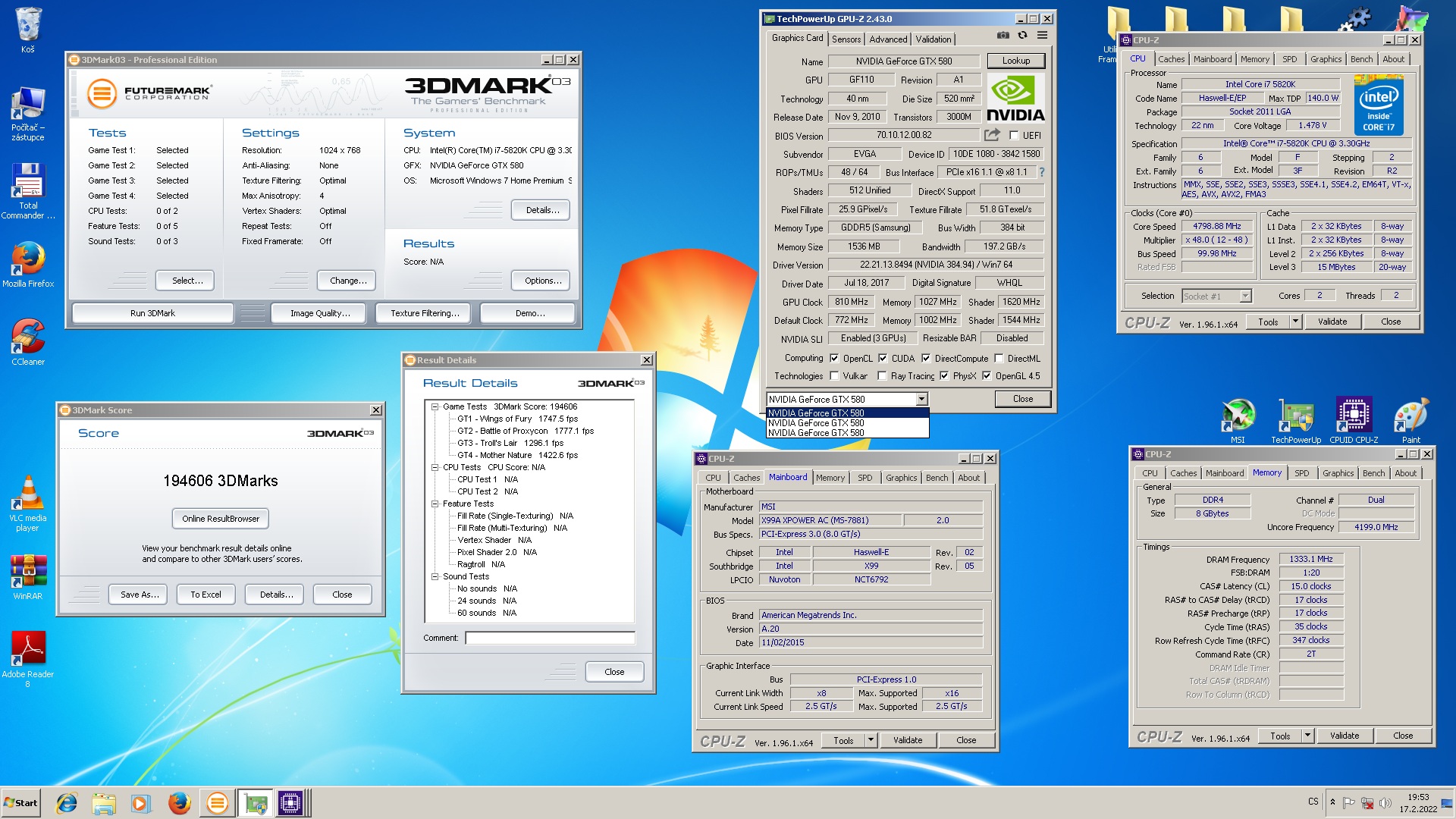Switch to Advanced tab in GPU-Z

[x=888, y=39]
